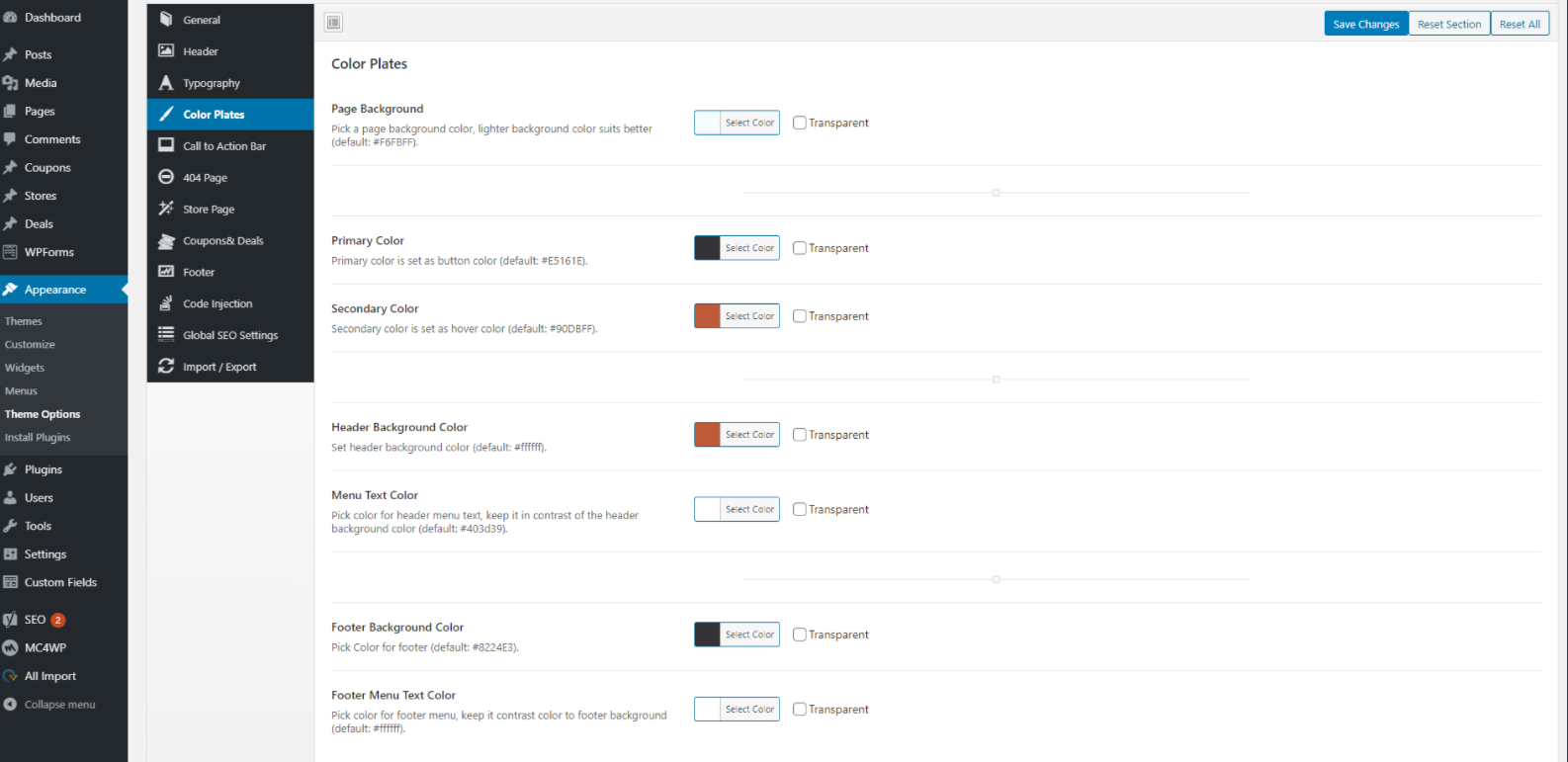Open the Widgets submenu link under Appearance
This screenshot has width=1568, height=762.
pos(25,368)
